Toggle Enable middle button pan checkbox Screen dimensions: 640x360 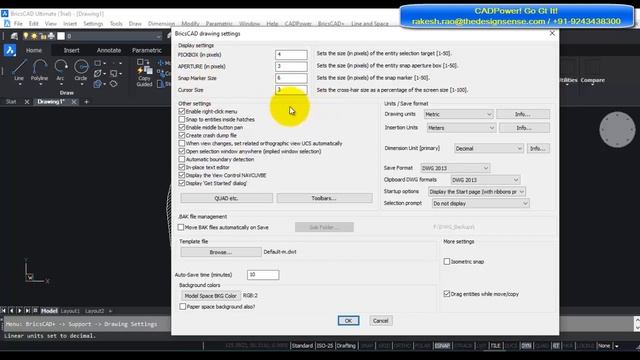[182, 127]
